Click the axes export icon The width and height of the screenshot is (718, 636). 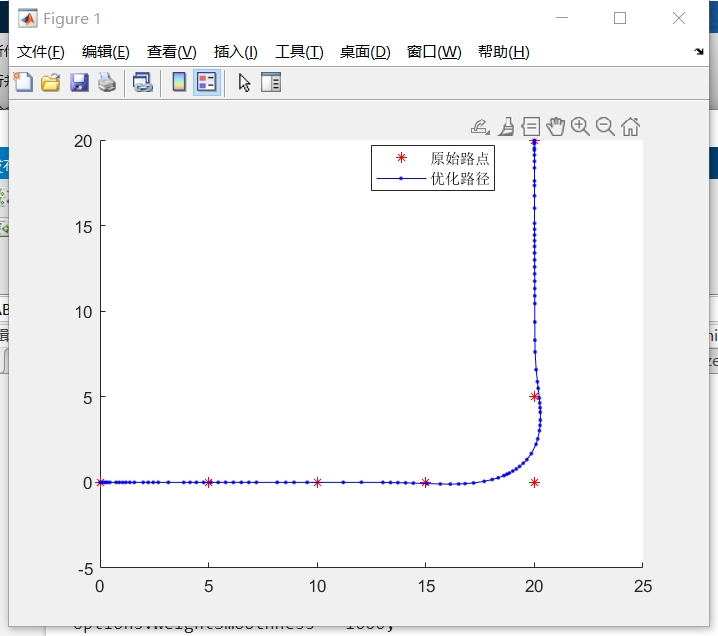(x=480, y=127)
